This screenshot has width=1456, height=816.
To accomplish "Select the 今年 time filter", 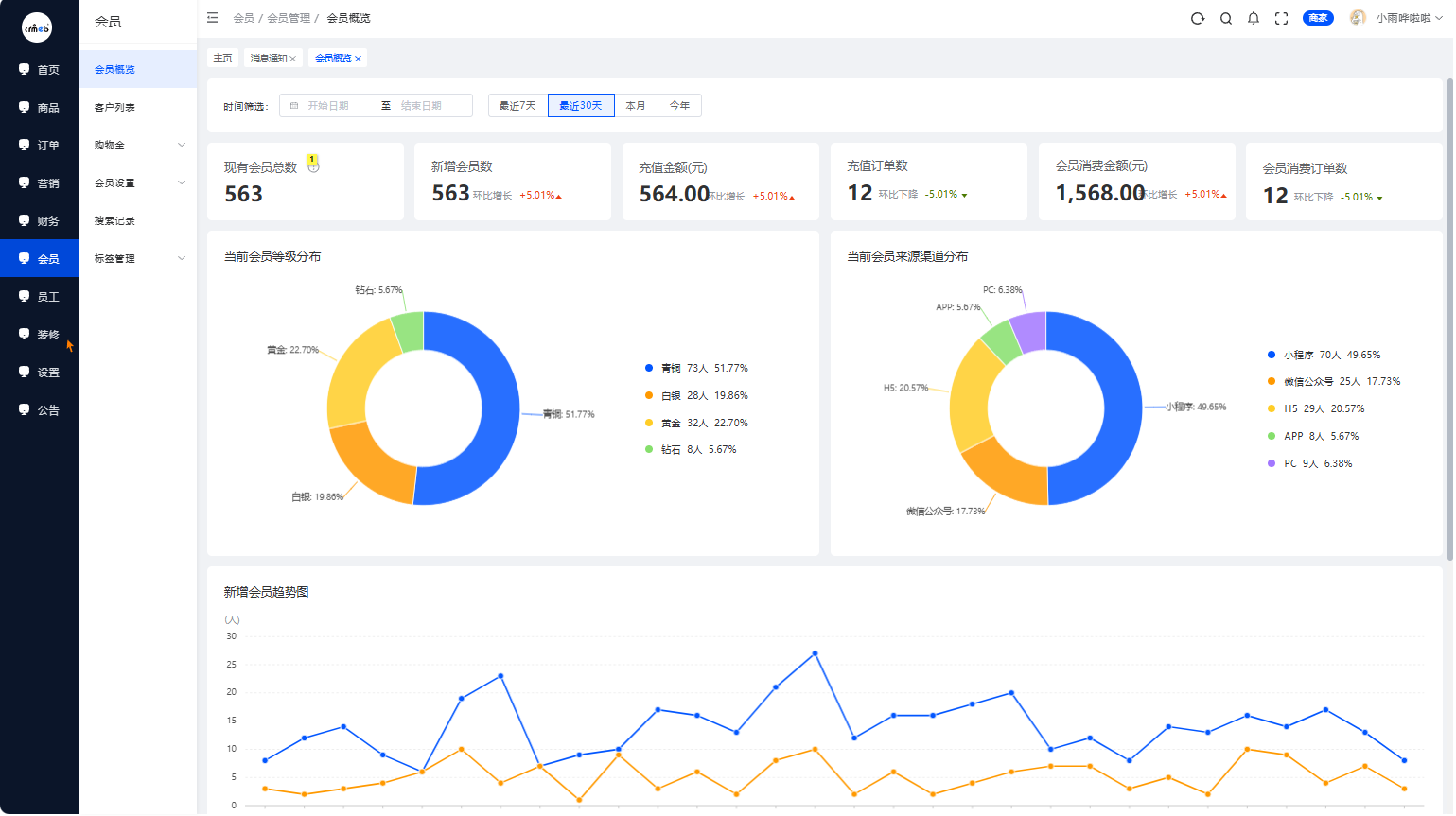I will click(x=679, y=106).
